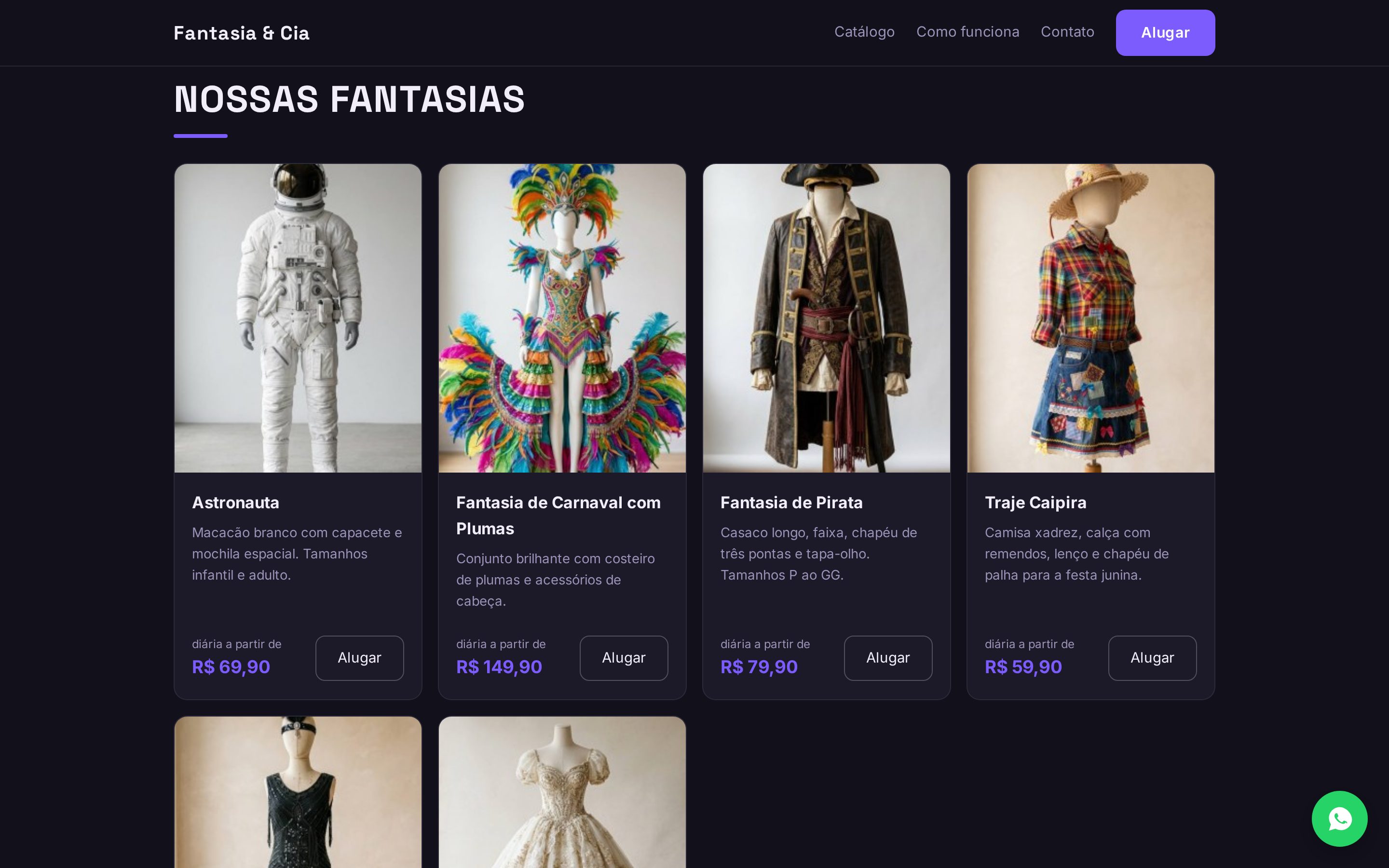Click Alugar for Fantasia de Pirata
1389x868 pixels.
pos(888,658)
